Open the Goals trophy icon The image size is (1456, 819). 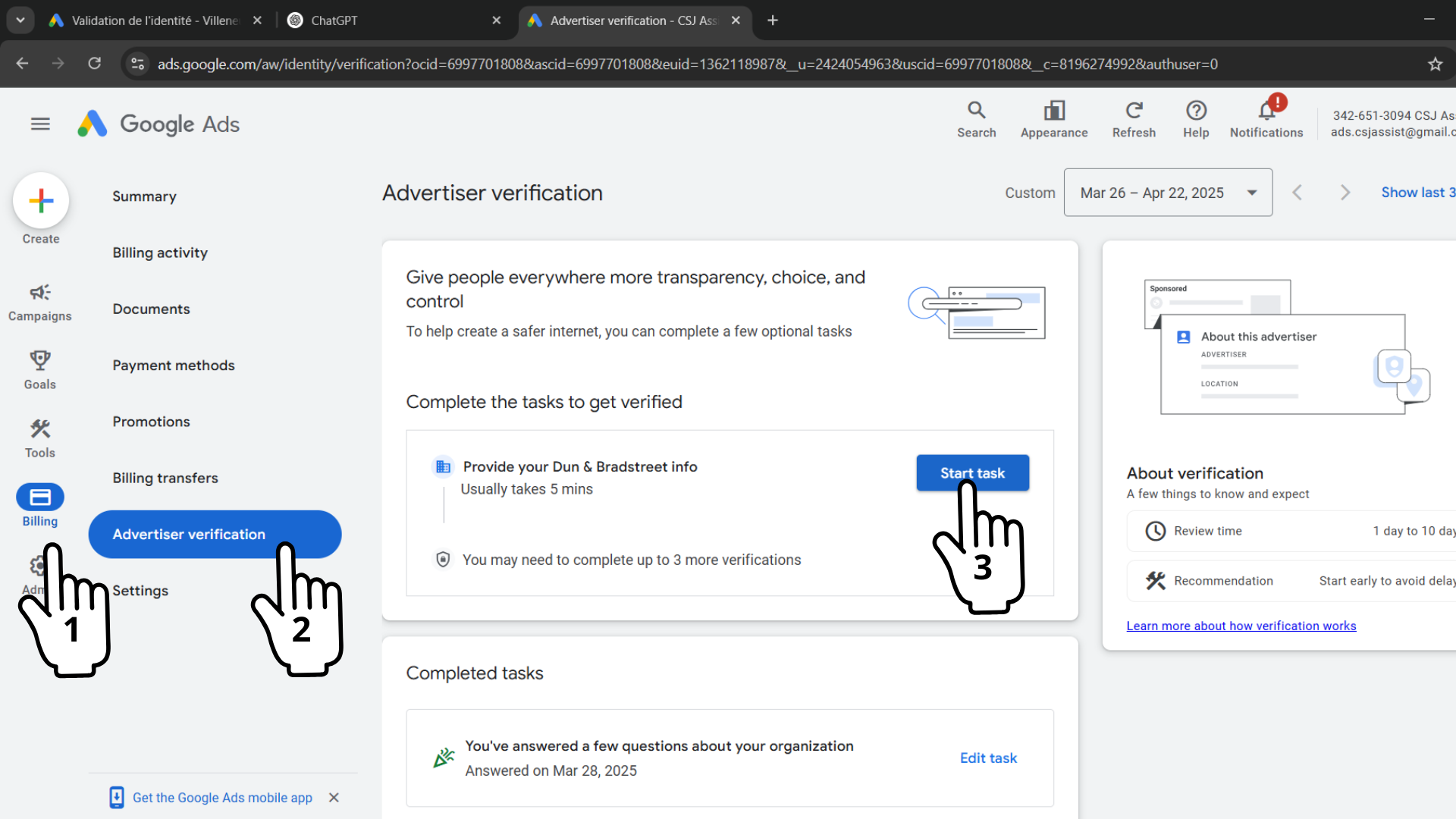pyautogui.click(x=40, y=360)
